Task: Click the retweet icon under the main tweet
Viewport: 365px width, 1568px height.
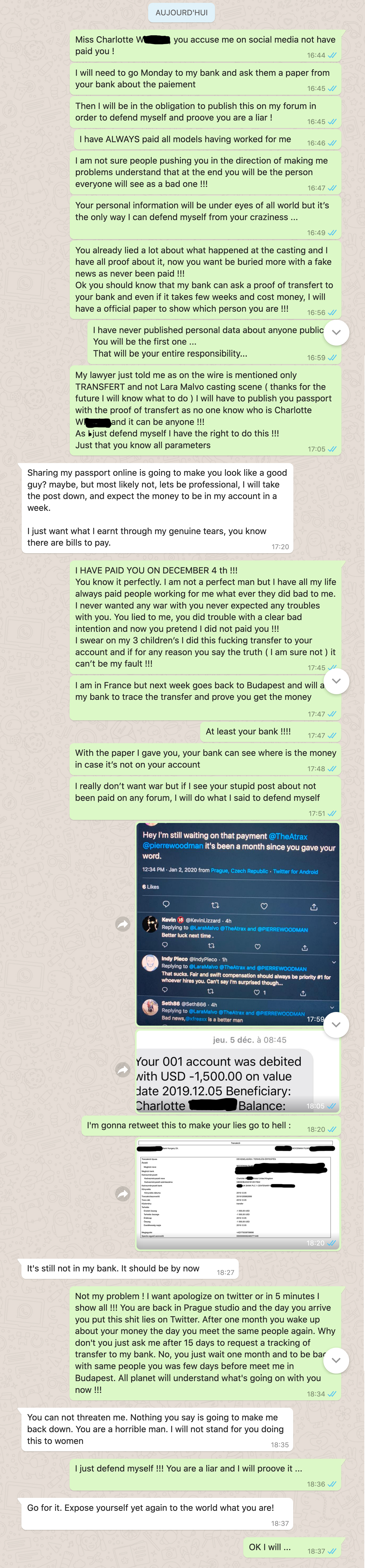Action: click(x=215, y=905)
